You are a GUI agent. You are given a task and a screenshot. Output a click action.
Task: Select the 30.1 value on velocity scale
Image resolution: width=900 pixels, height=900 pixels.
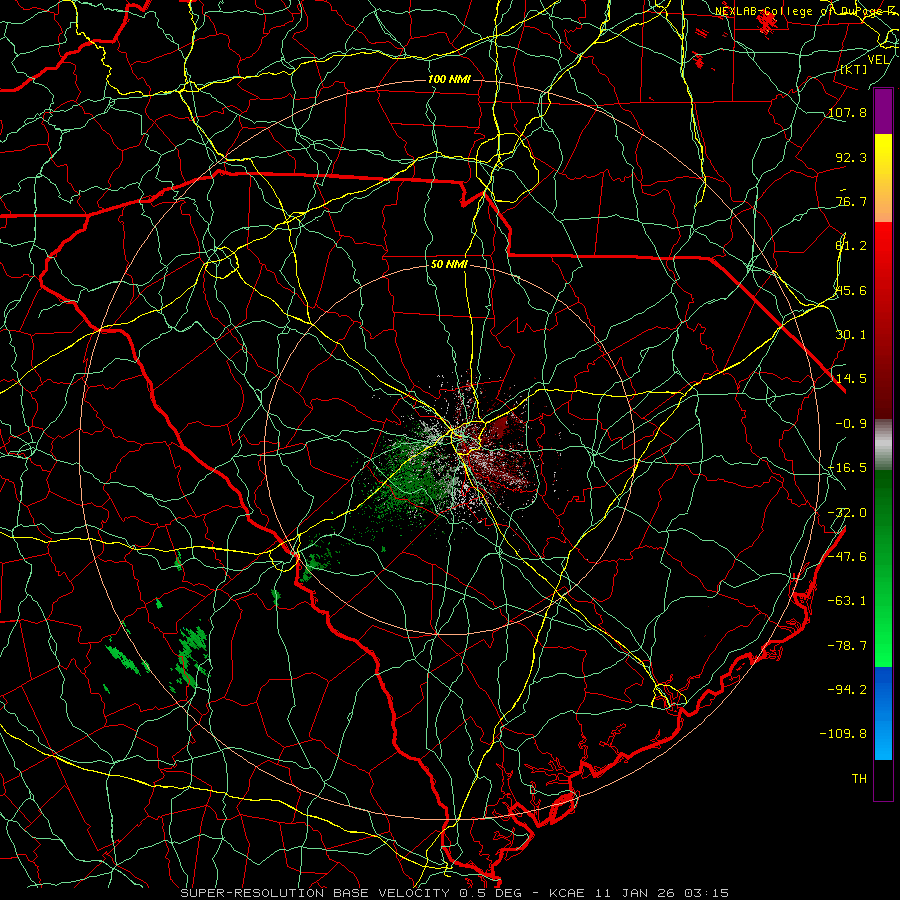(x=851, y=335)
